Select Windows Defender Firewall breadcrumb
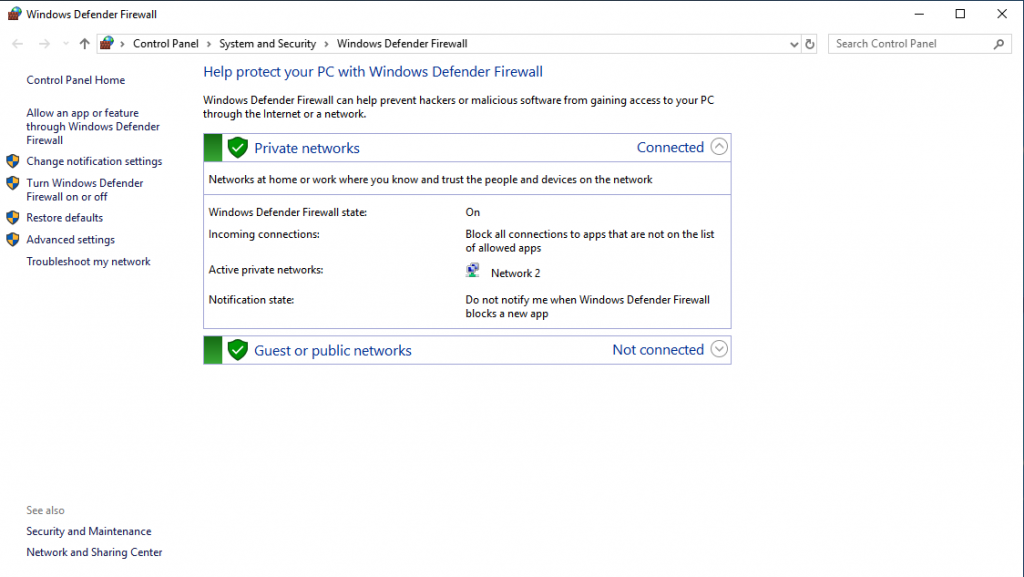This screenshot has width=1024, height=577. pyautogui.click(x=402, y=44)
